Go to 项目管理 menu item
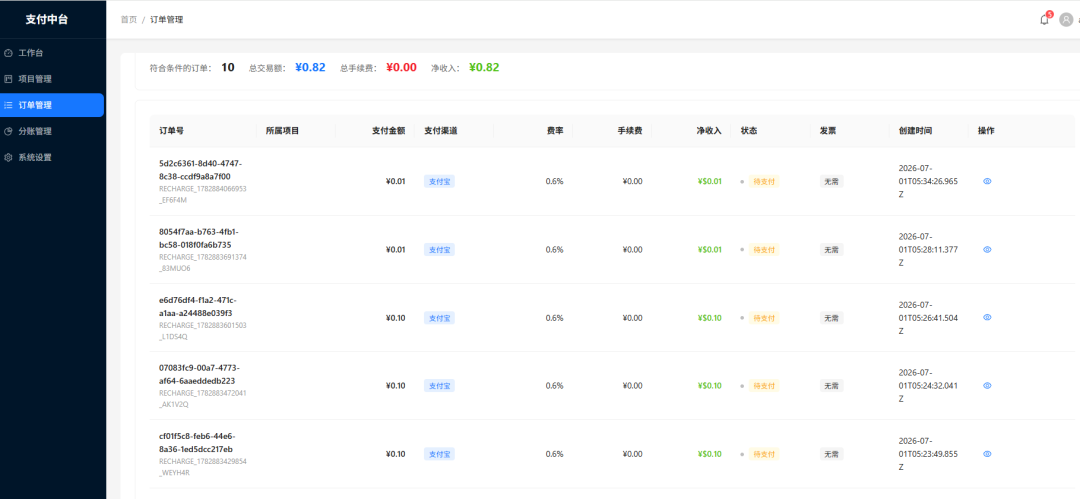 [52, 79]
